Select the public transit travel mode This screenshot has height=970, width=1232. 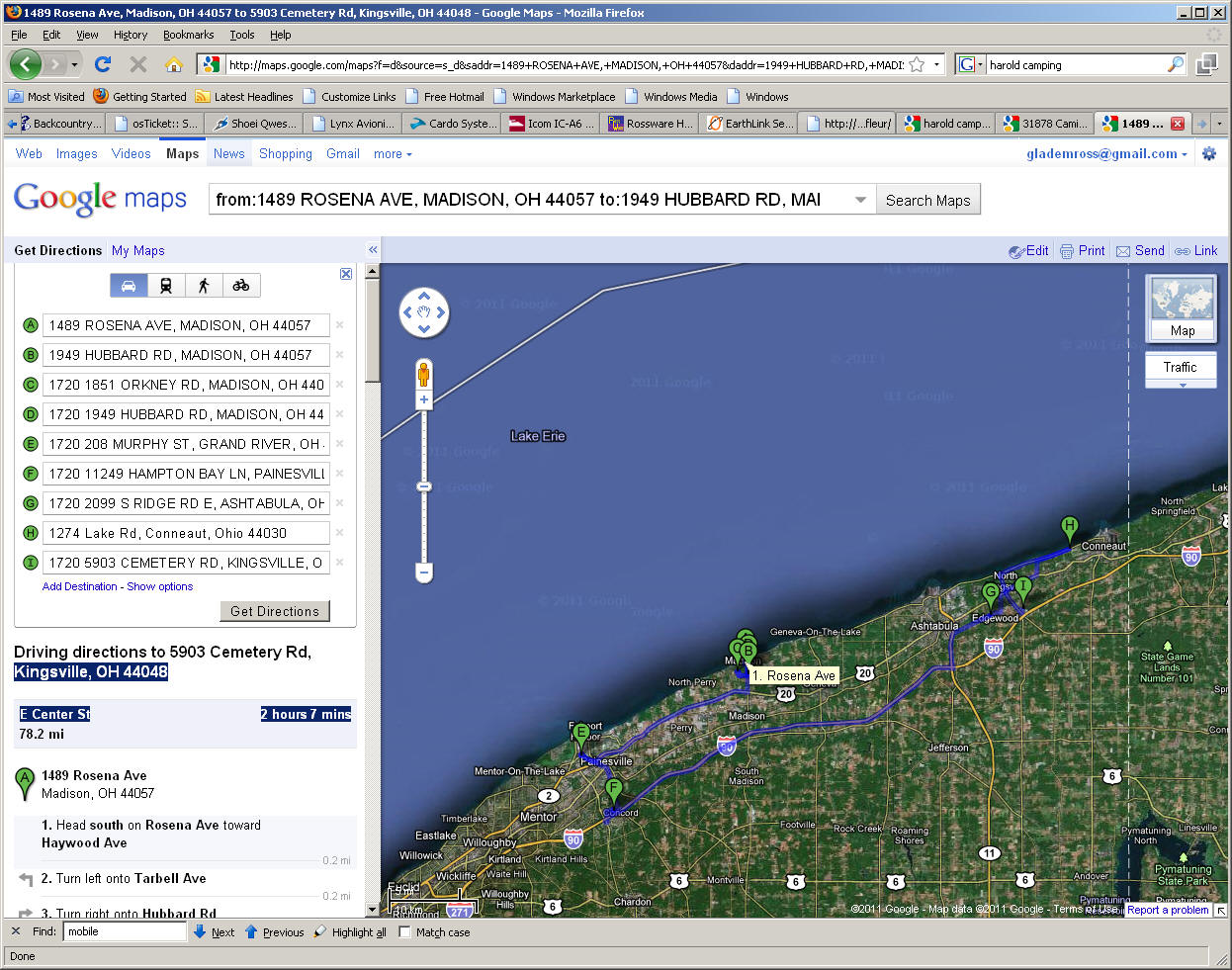(166, 286)
